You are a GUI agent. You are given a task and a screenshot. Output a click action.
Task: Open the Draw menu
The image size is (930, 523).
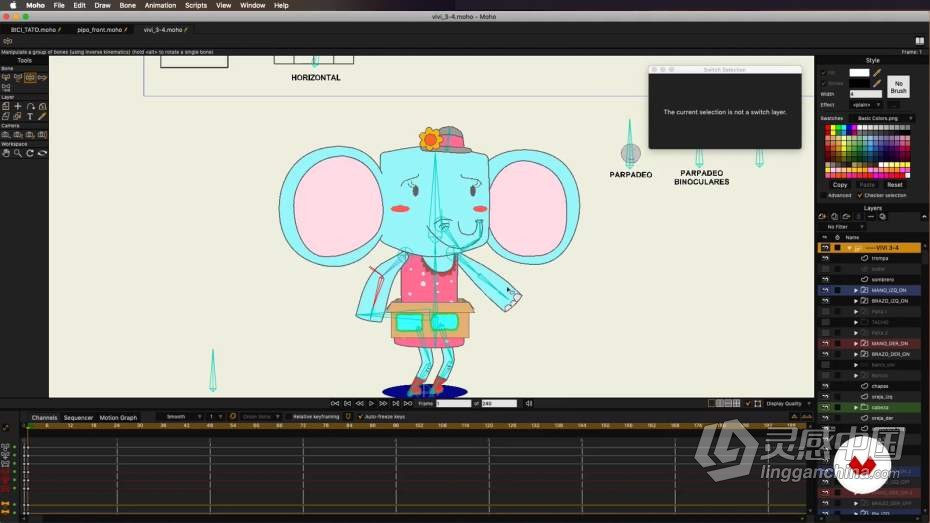[103, 5]
